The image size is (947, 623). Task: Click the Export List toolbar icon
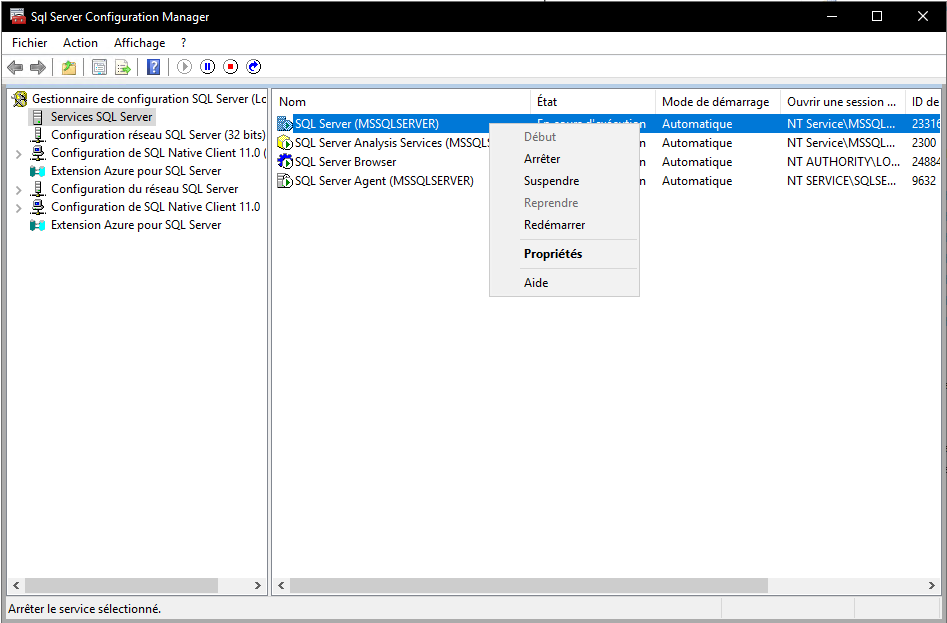pos(123,67)
